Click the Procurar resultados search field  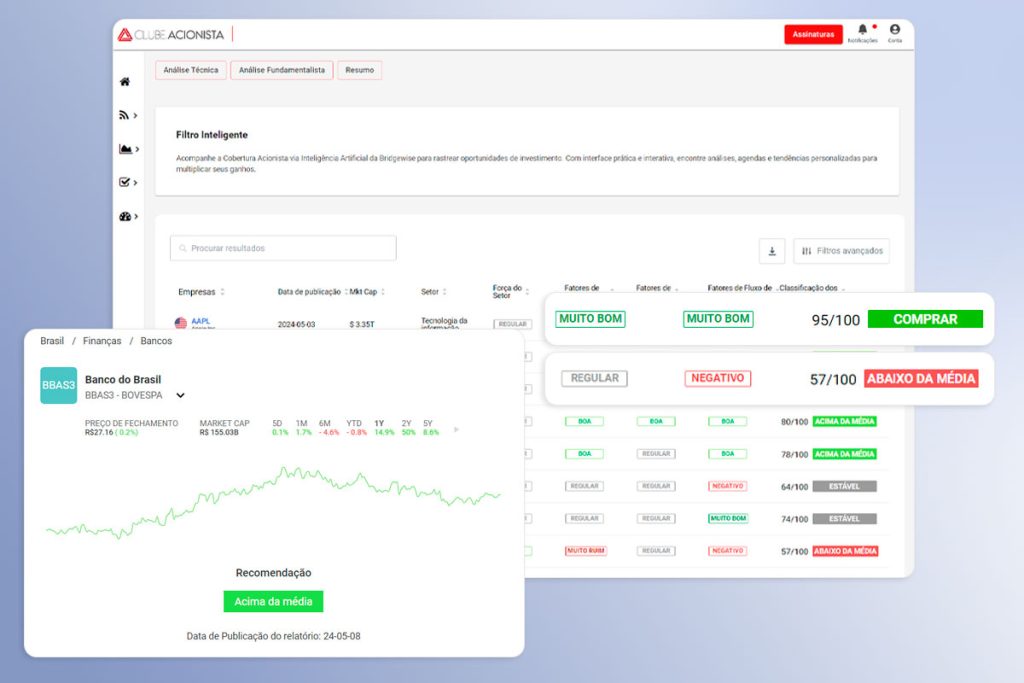283,248
